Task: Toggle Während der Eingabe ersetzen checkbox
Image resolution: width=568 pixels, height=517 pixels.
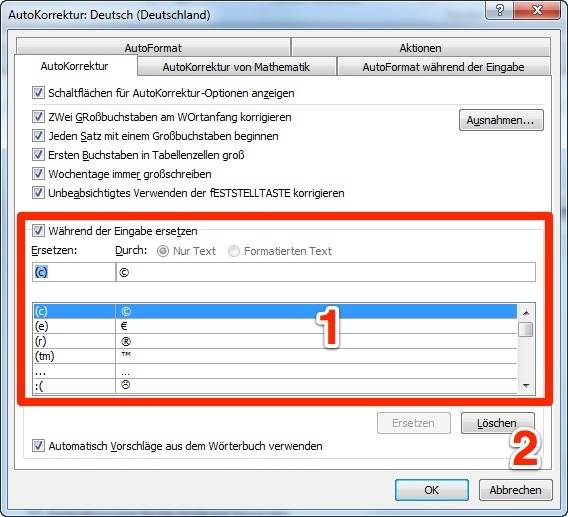Action: (38, 231)
